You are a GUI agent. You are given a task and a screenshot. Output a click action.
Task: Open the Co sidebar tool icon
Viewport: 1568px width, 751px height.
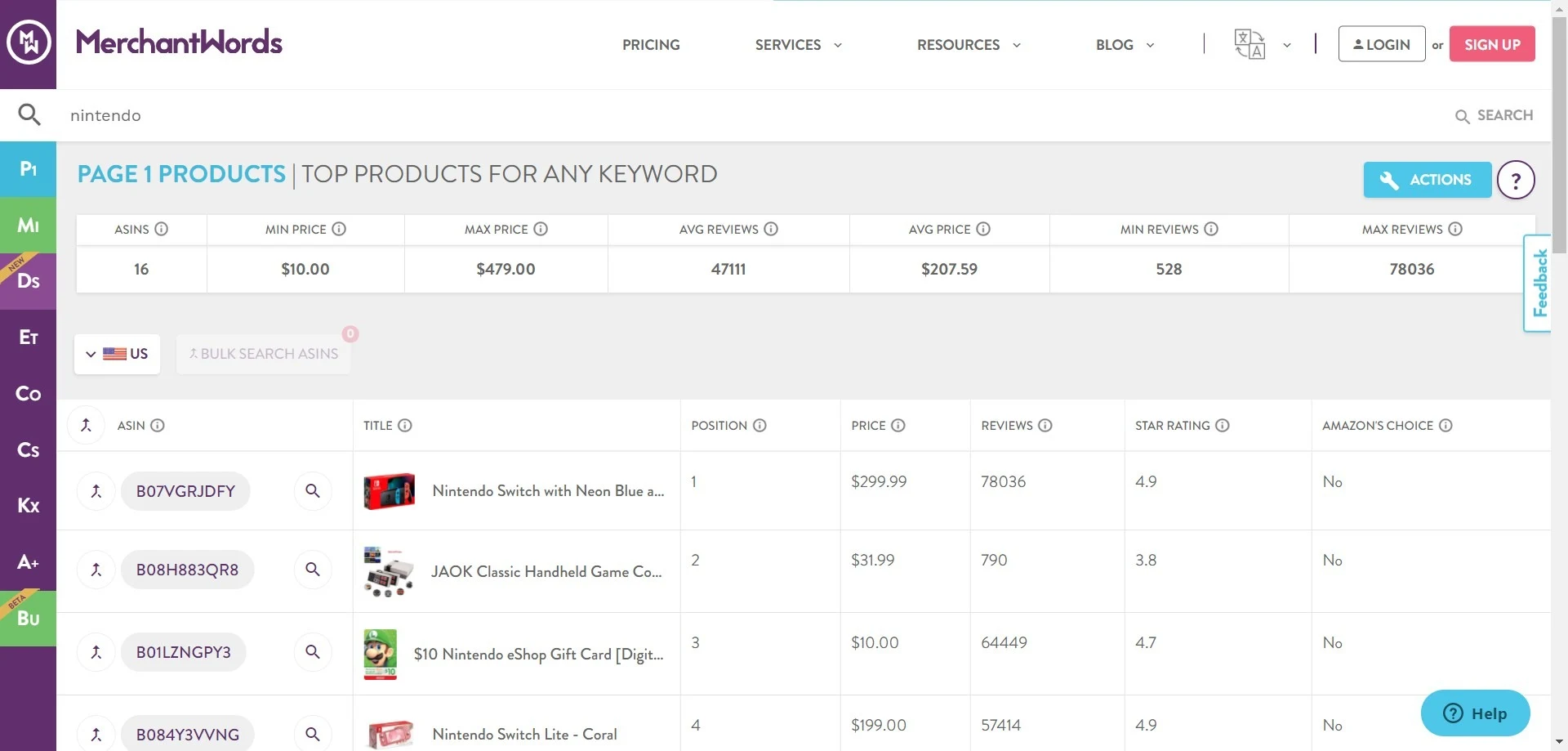tap(29, 394)
